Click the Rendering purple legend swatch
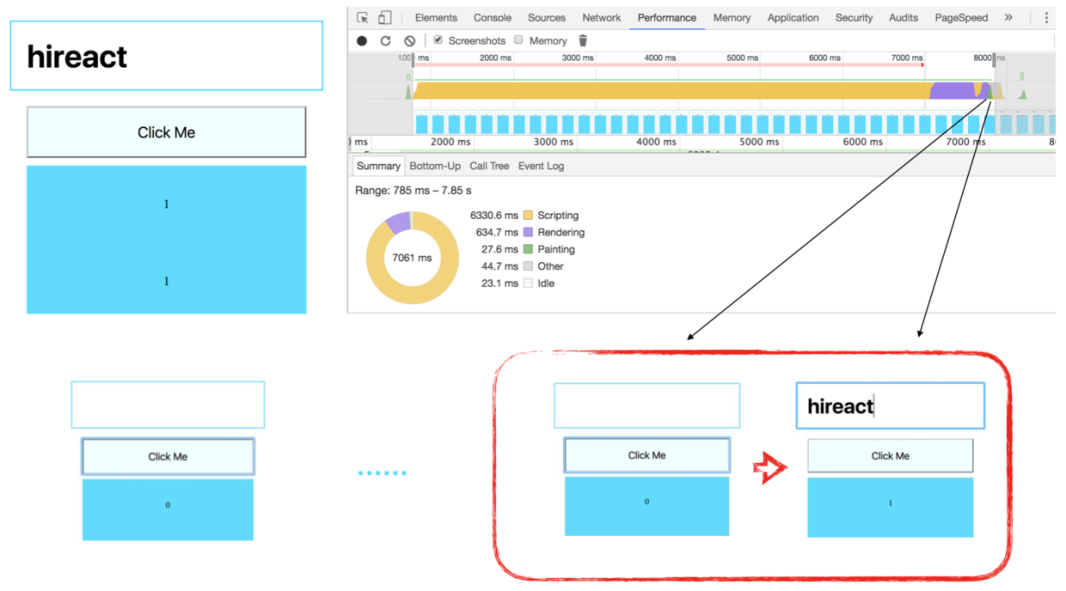 (x=528, y=232)
